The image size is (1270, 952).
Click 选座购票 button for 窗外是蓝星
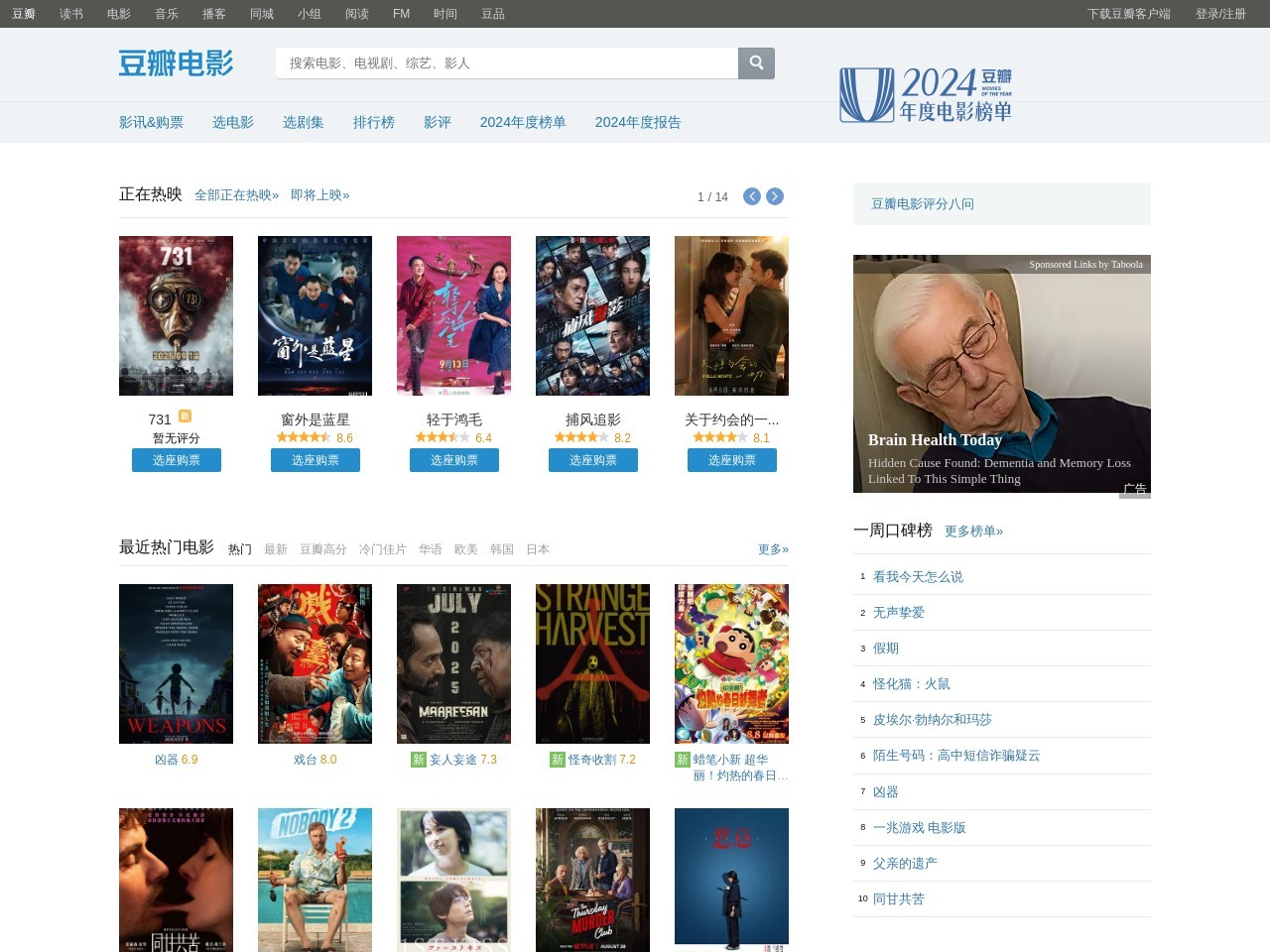[x=315, y=460]
